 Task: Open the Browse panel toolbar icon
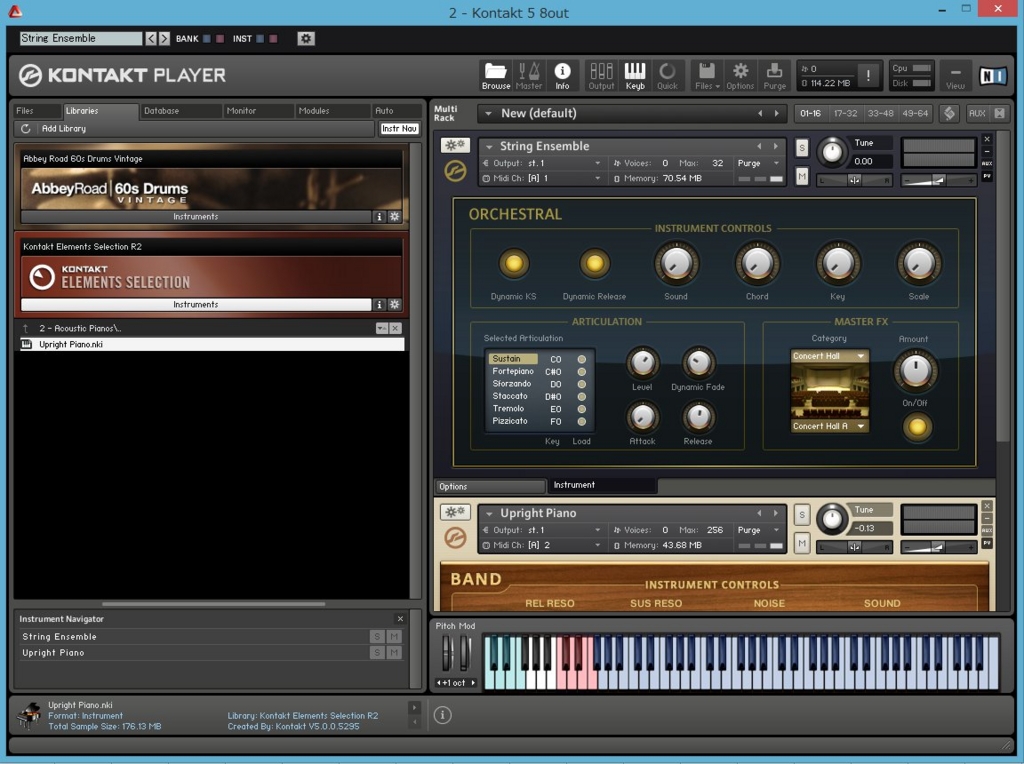[496, 76]
